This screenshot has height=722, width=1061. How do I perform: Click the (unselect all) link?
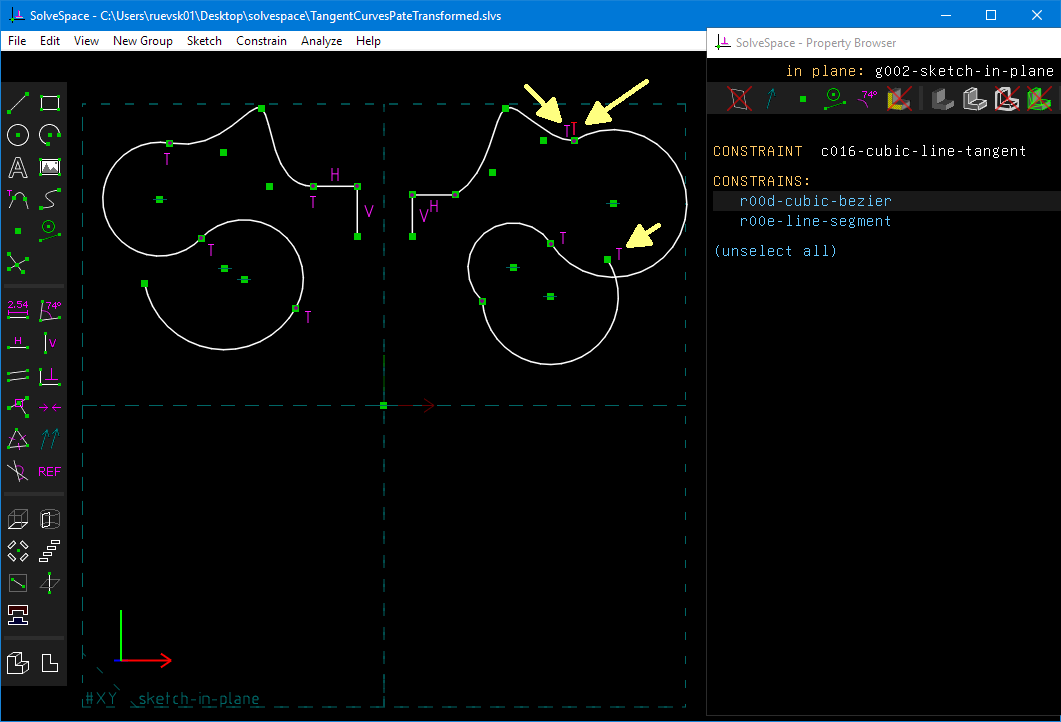(x=775, y=251)
